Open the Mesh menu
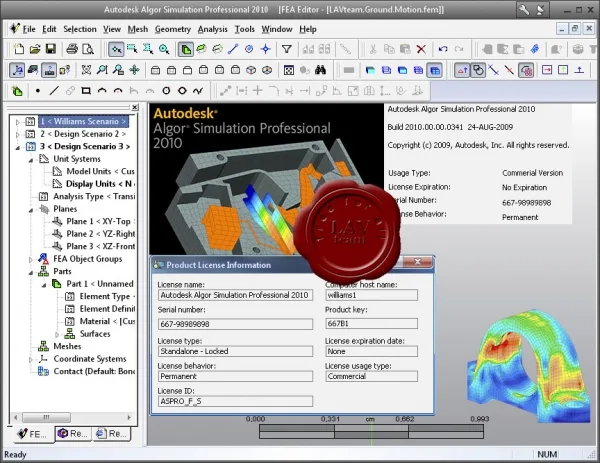 [x=138, y=29]
